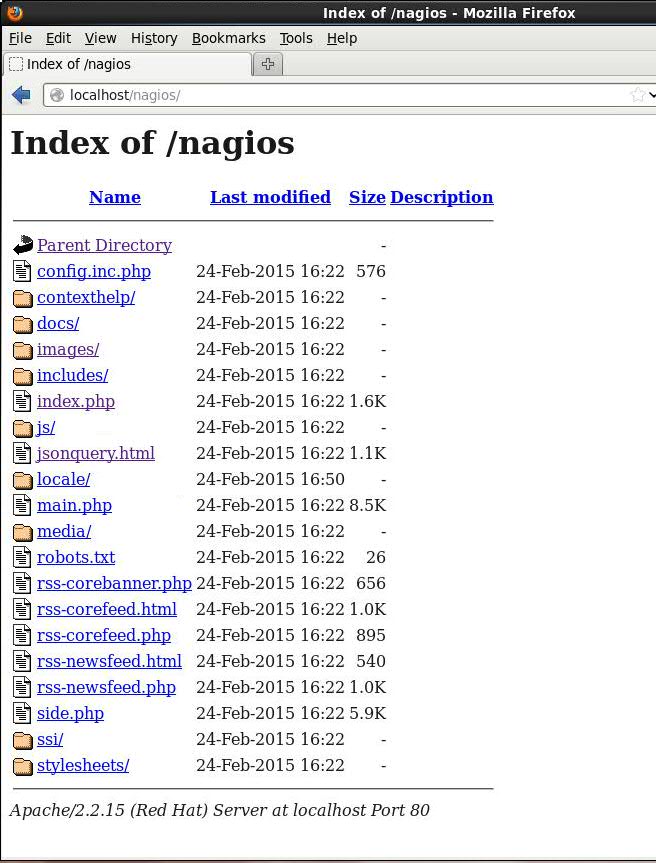
Task: Navigate into the docs/ directory
Action: pyautogui.click(x=58, y=323)
